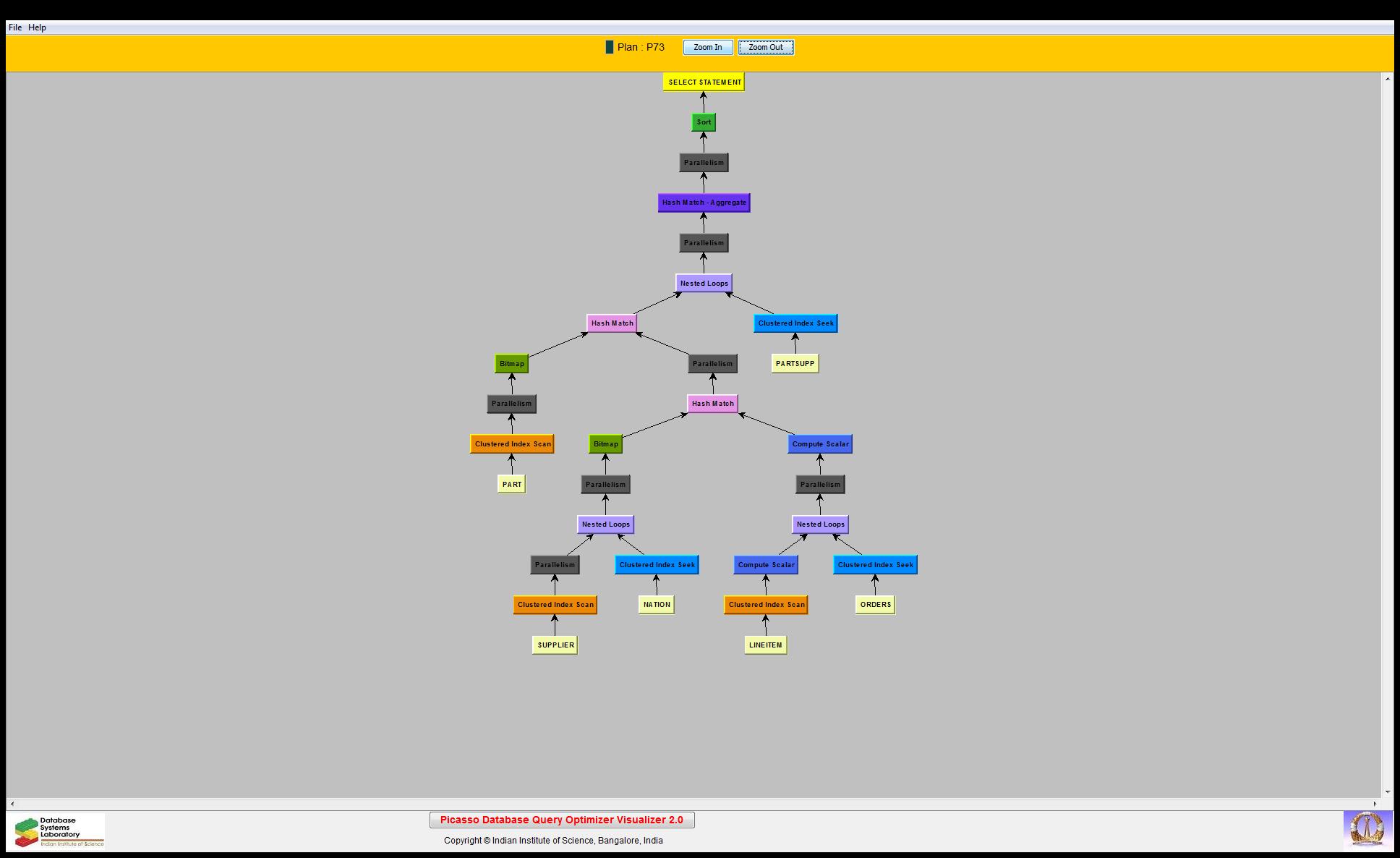1400x858 pixels.
Task: Select the LINEITEM table node
Action: click(765, 645)
